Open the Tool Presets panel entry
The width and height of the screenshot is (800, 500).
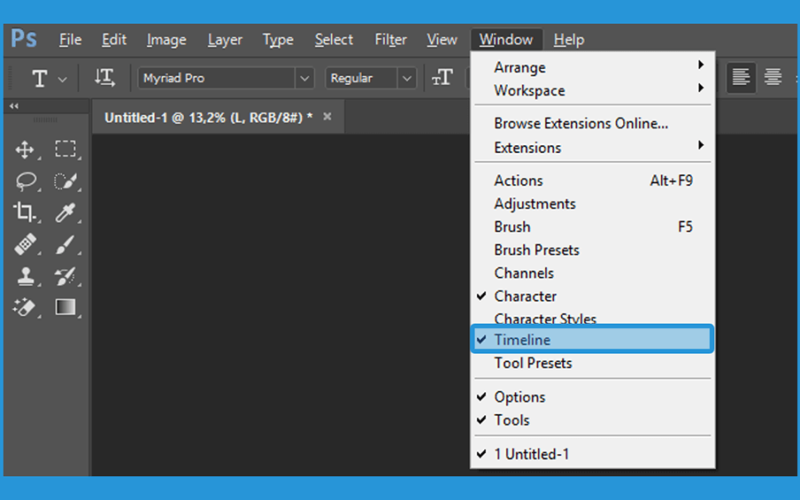coord(592,363)
